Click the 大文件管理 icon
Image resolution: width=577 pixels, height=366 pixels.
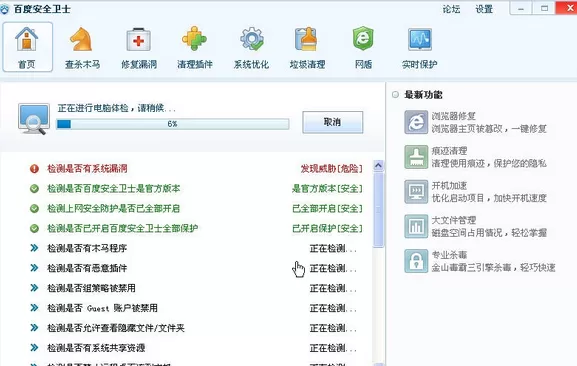tap(416, 226)
